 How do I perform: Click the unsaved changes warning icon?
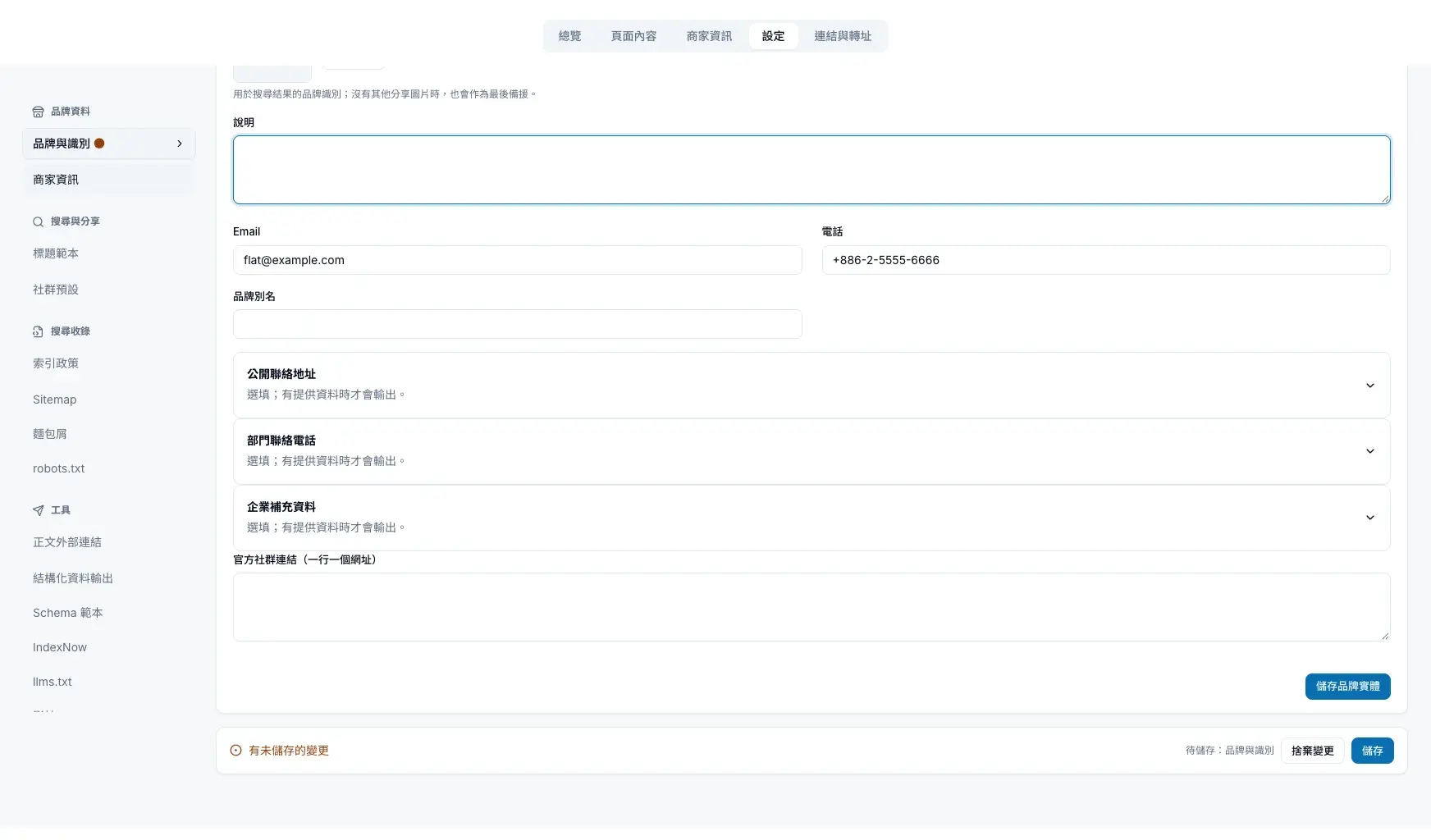click(235, 751)
